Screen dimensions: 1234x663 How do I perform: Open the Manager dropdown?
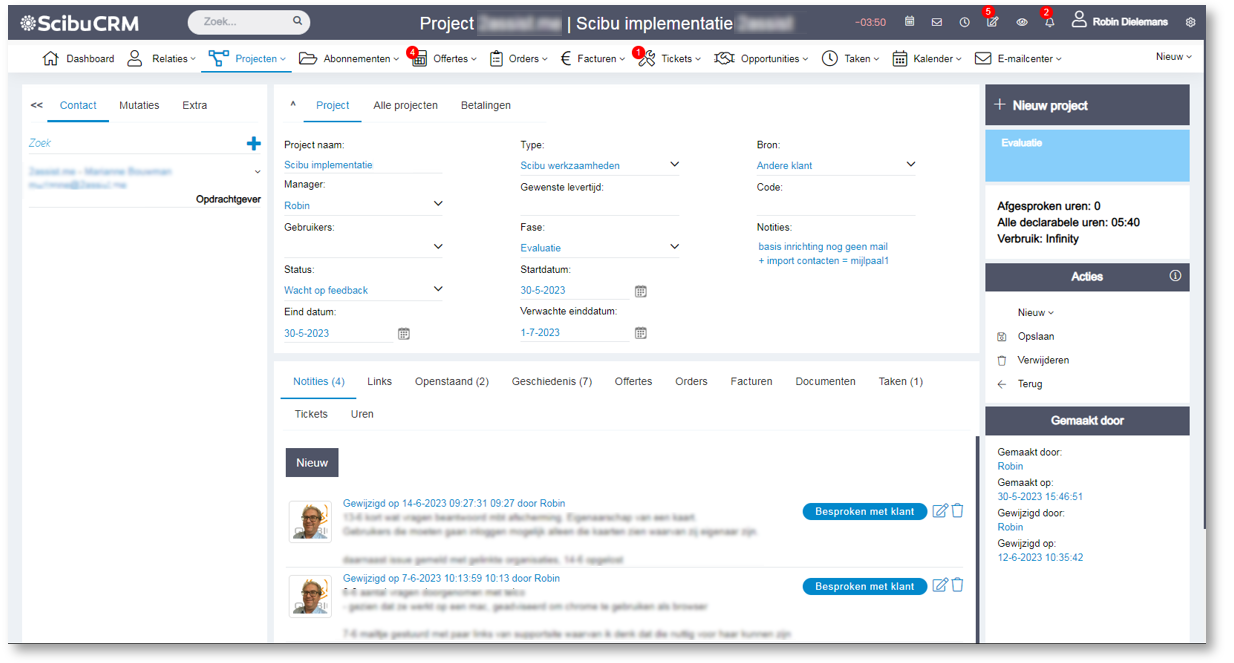pyautogui.click(x=437, y=204)
